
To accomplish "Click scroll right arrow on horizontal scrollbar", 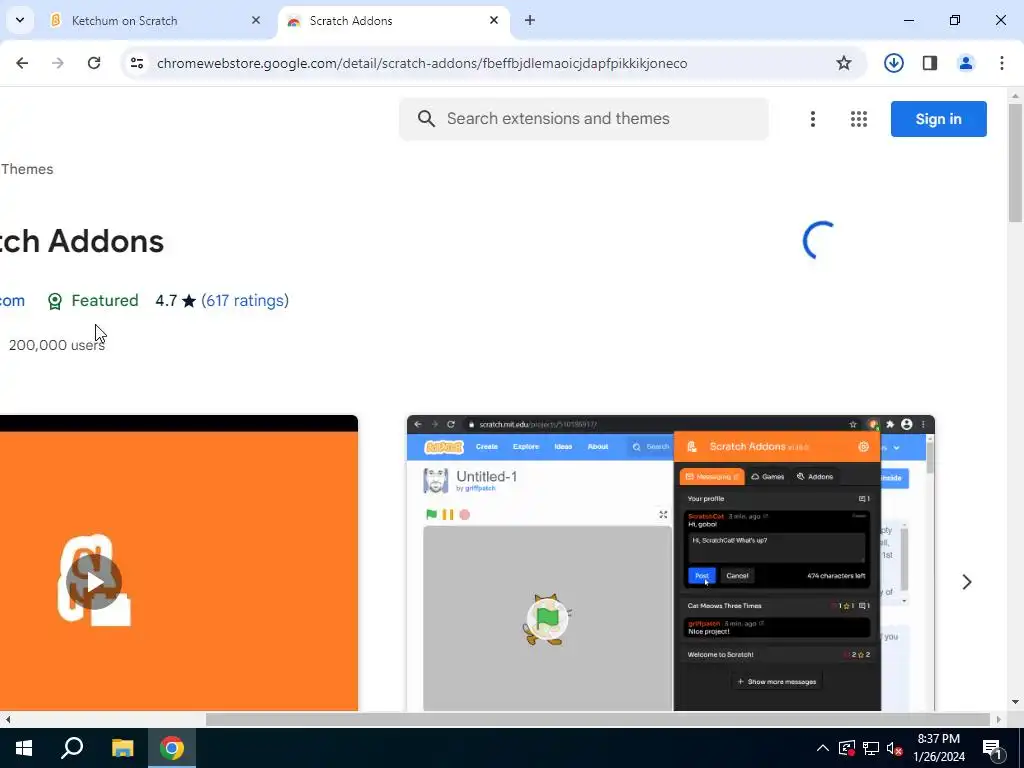I will click(x=999, y=720).
